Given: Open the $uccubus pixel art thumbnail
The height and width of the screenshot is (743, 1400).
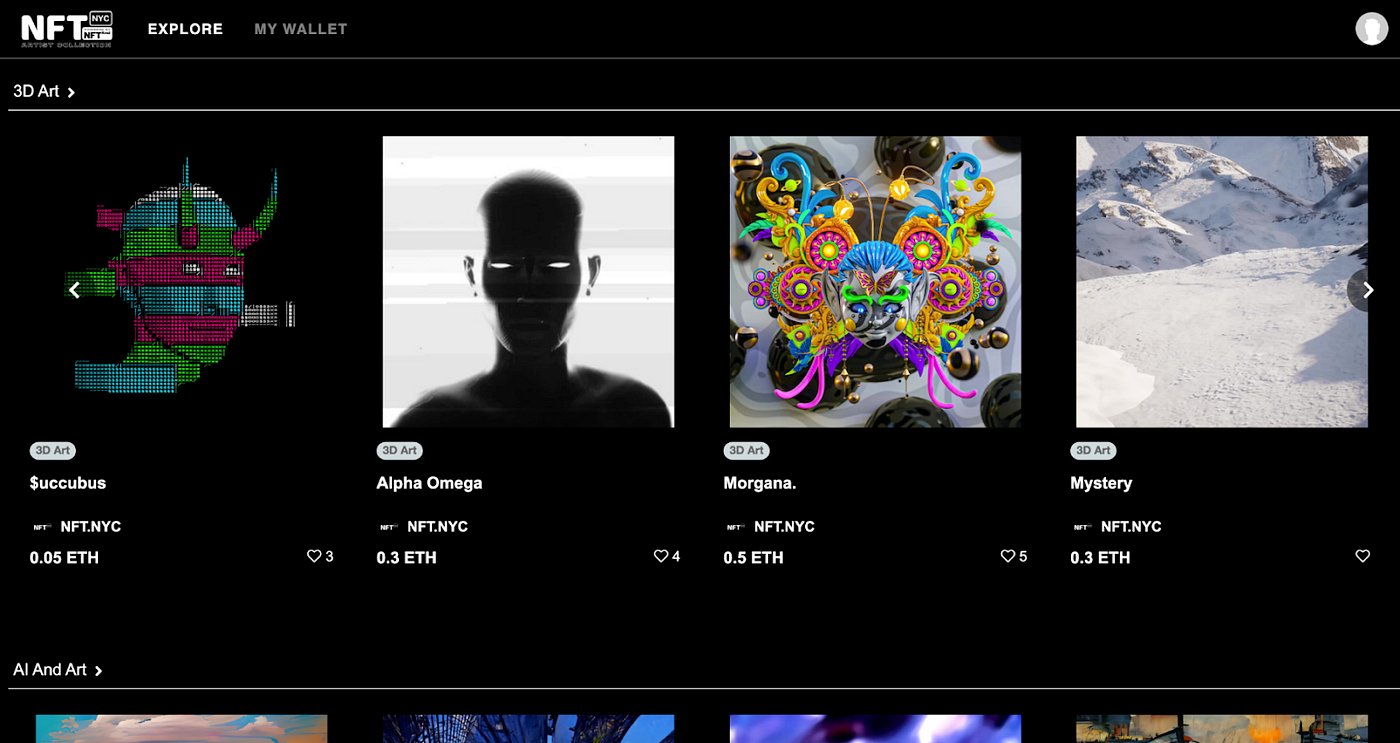Looking at the screenshot, I should click(x=181, y=282).
